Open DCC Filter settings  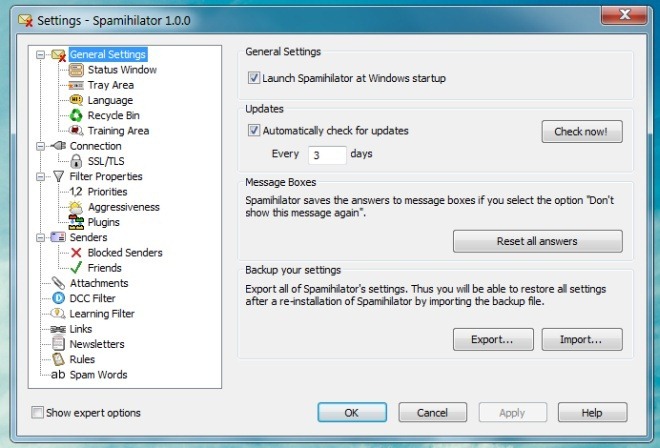[93, 298]
